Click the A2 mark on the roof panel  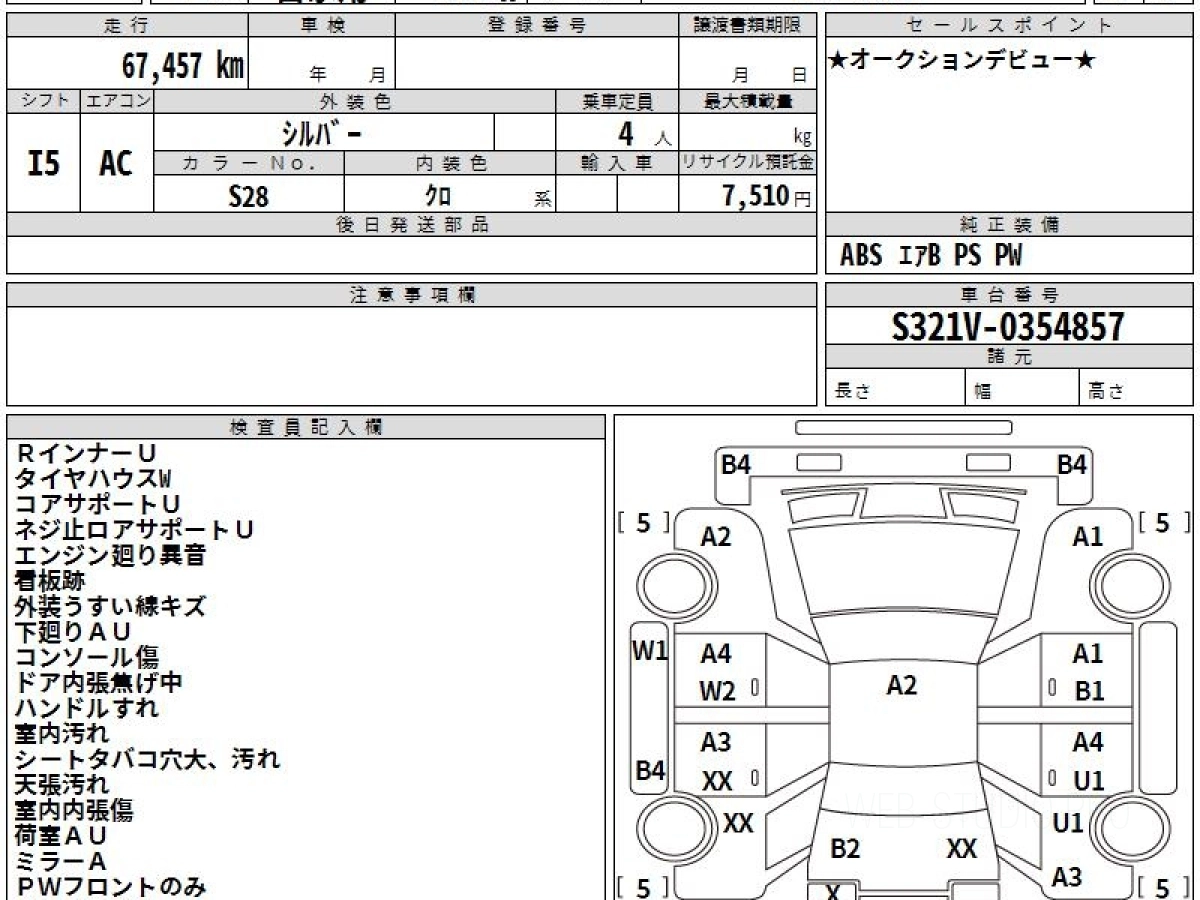pos(902,685)
